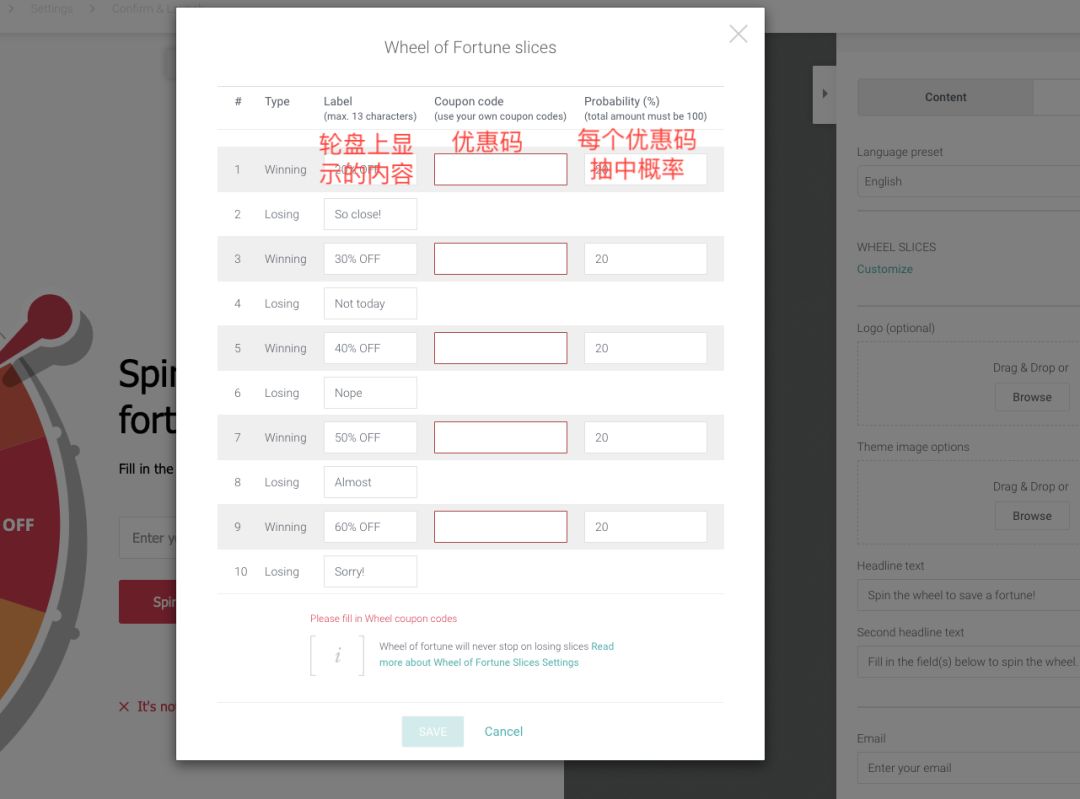Click coupon code field for slice 5

500,349
